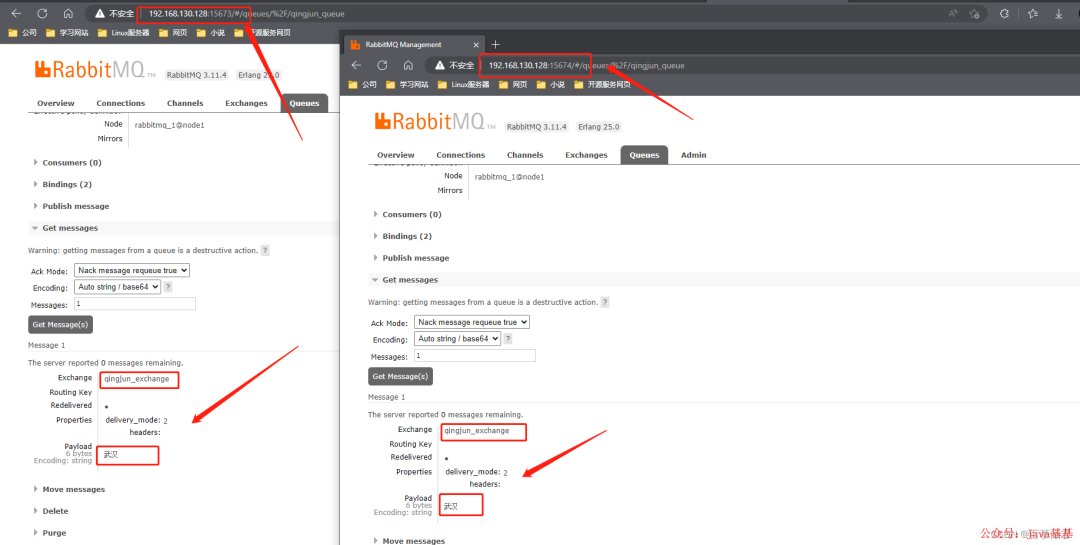Select the Queues tab in the front window
Viewport: 1080px width, 545px height.
(644, 155)
